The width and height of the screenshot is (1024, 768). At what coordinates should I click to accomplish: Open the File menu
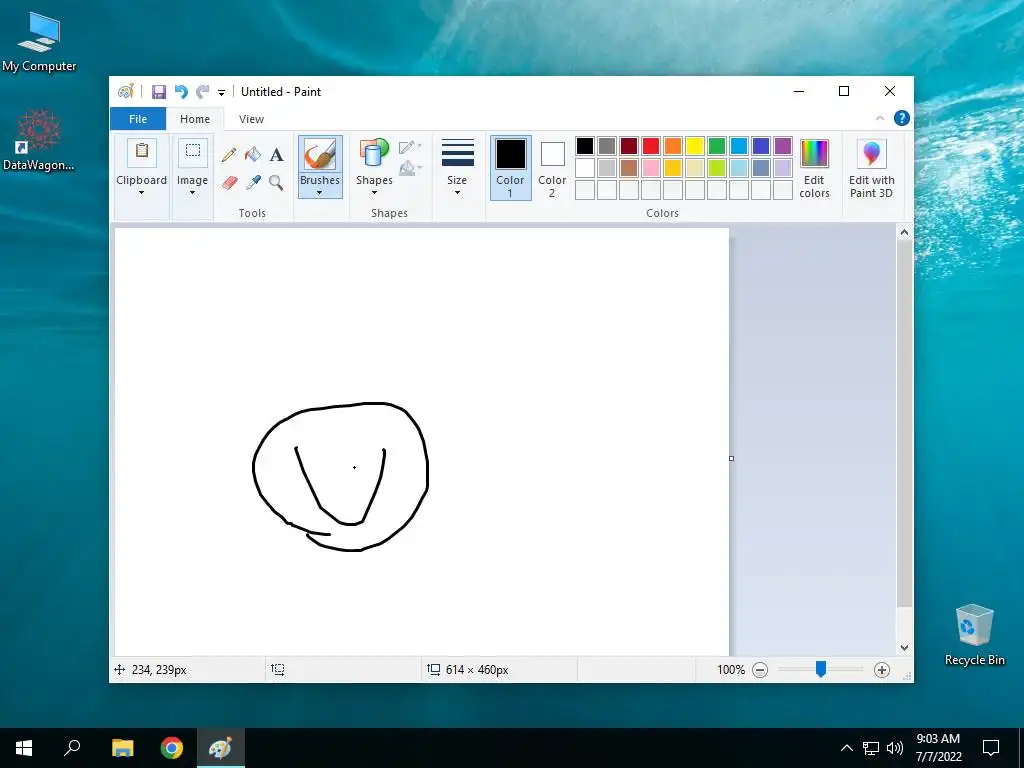(x=138, y=119)
